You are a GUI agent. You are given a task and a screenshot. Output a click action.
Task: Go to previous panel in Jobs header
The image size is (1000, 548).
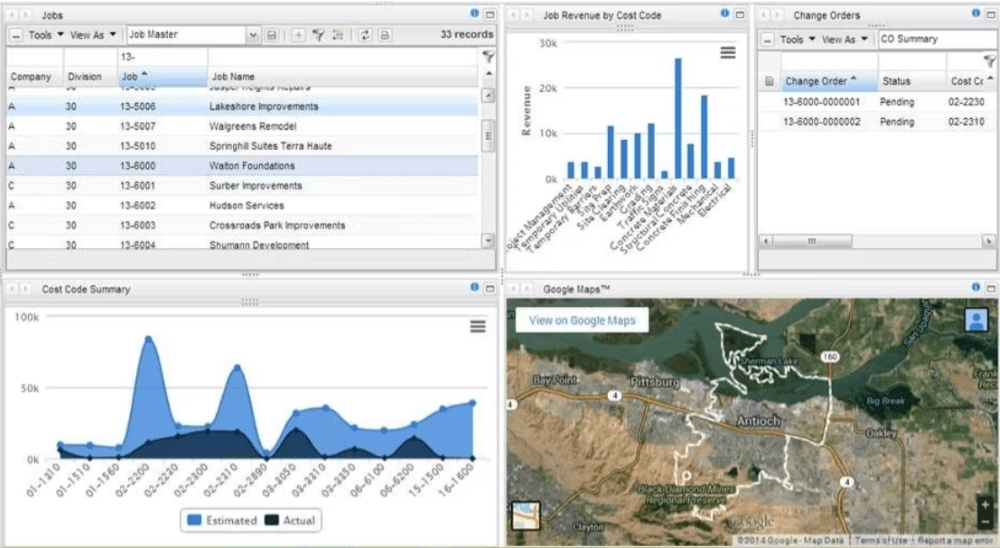[x=12, y=14]
